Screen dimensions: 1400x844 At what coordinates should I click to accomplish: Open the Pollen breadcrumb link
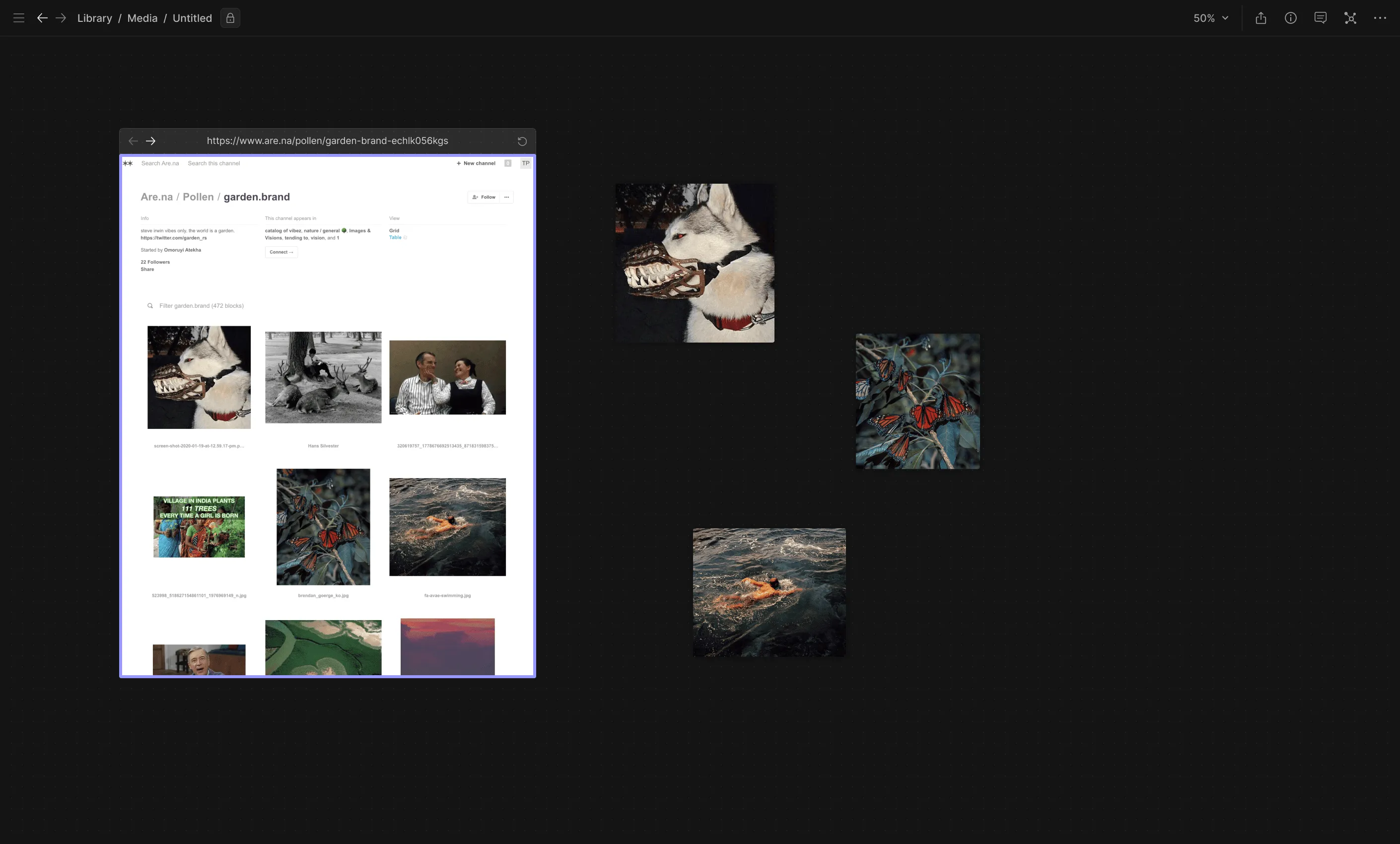pyautogui.click(x=198, y=197)
